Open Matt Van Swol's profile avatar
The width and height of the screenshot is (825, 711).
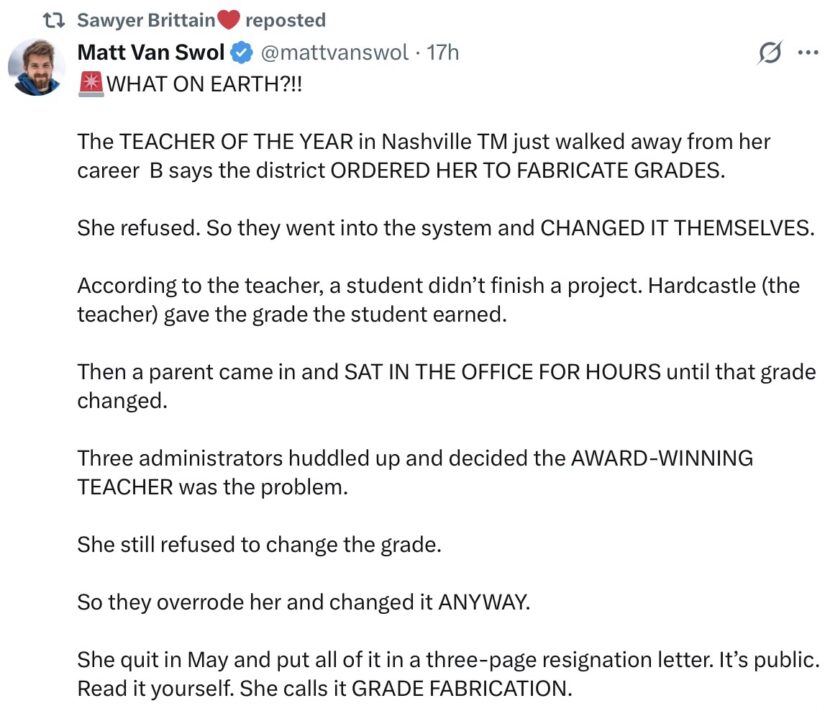36,67
